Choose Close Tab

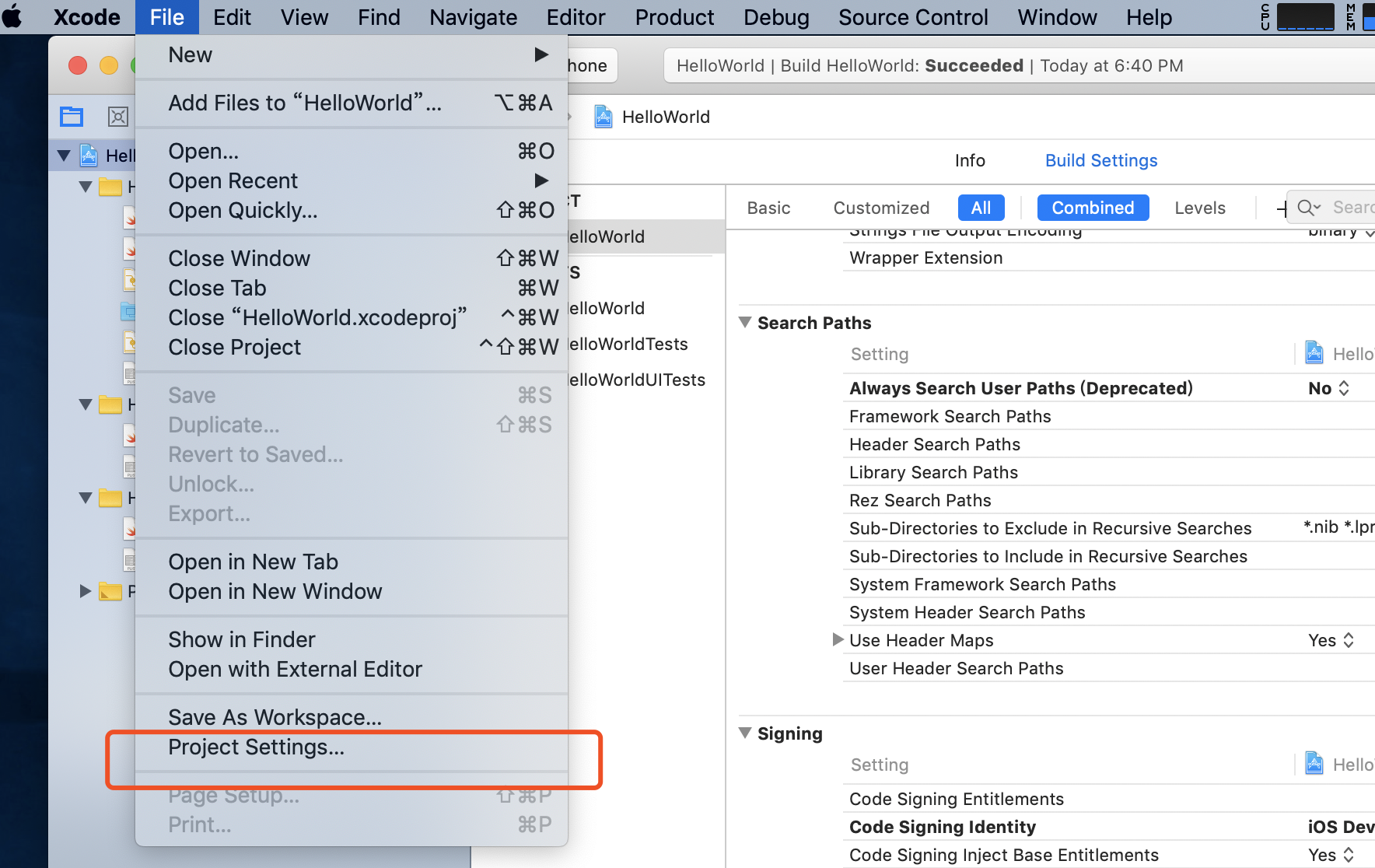pyautogui.click(x=352, y=288)
